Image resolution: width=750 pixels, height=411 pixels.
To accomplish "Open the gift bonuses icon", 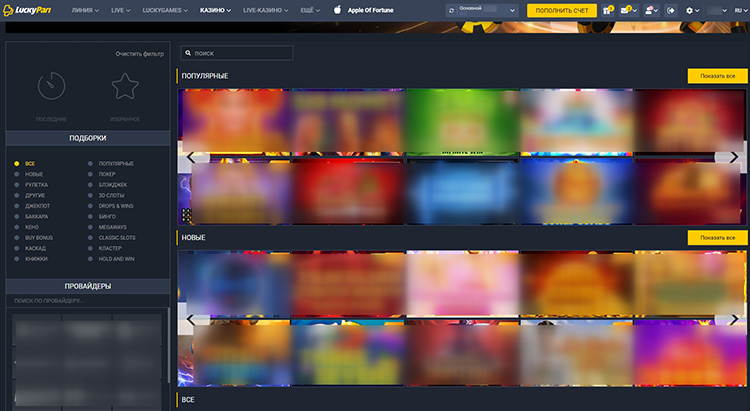I will point(608,10).
